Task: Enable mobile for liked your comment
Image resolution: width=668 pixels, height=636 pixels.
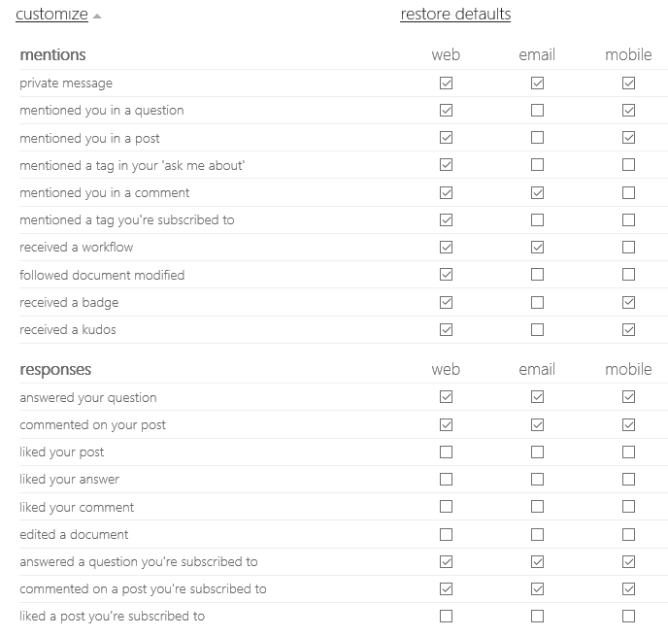Action: coord(629,507)
